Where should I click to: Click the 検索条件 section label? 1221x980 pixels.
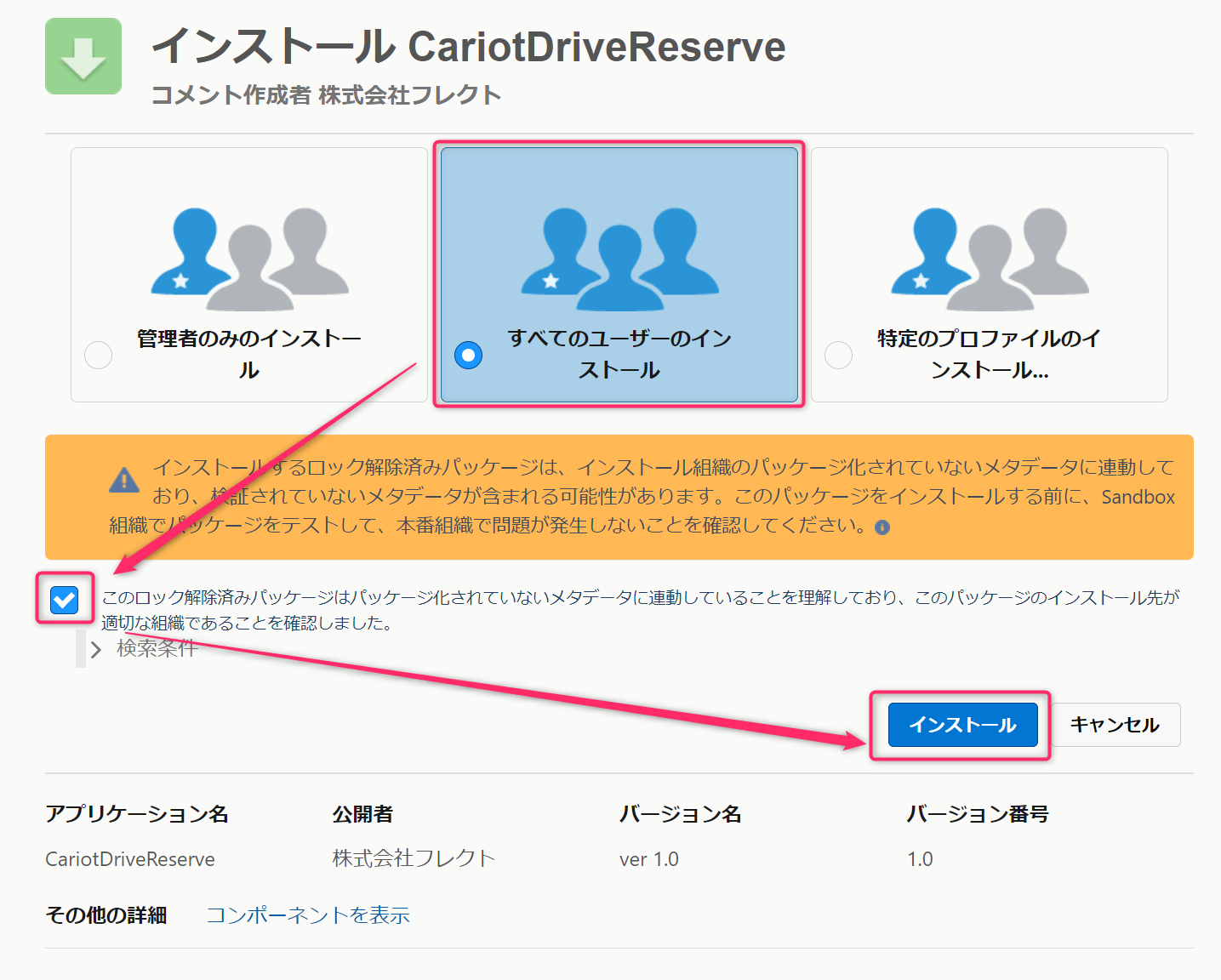pyautogui.click(x=157, y=648)
